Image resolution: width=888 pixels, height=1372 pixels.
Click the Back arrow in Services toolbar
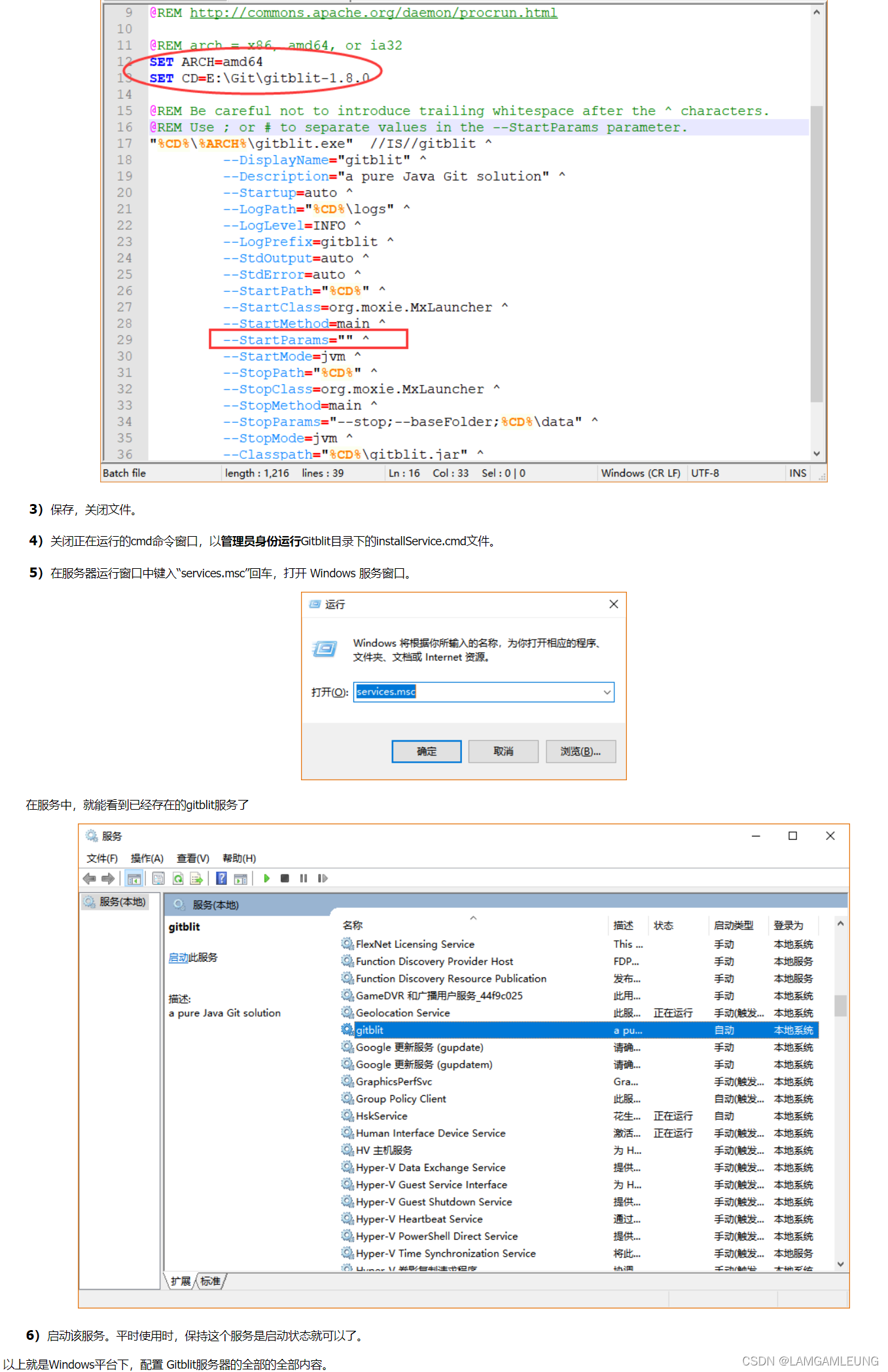(x=90, y=878)
